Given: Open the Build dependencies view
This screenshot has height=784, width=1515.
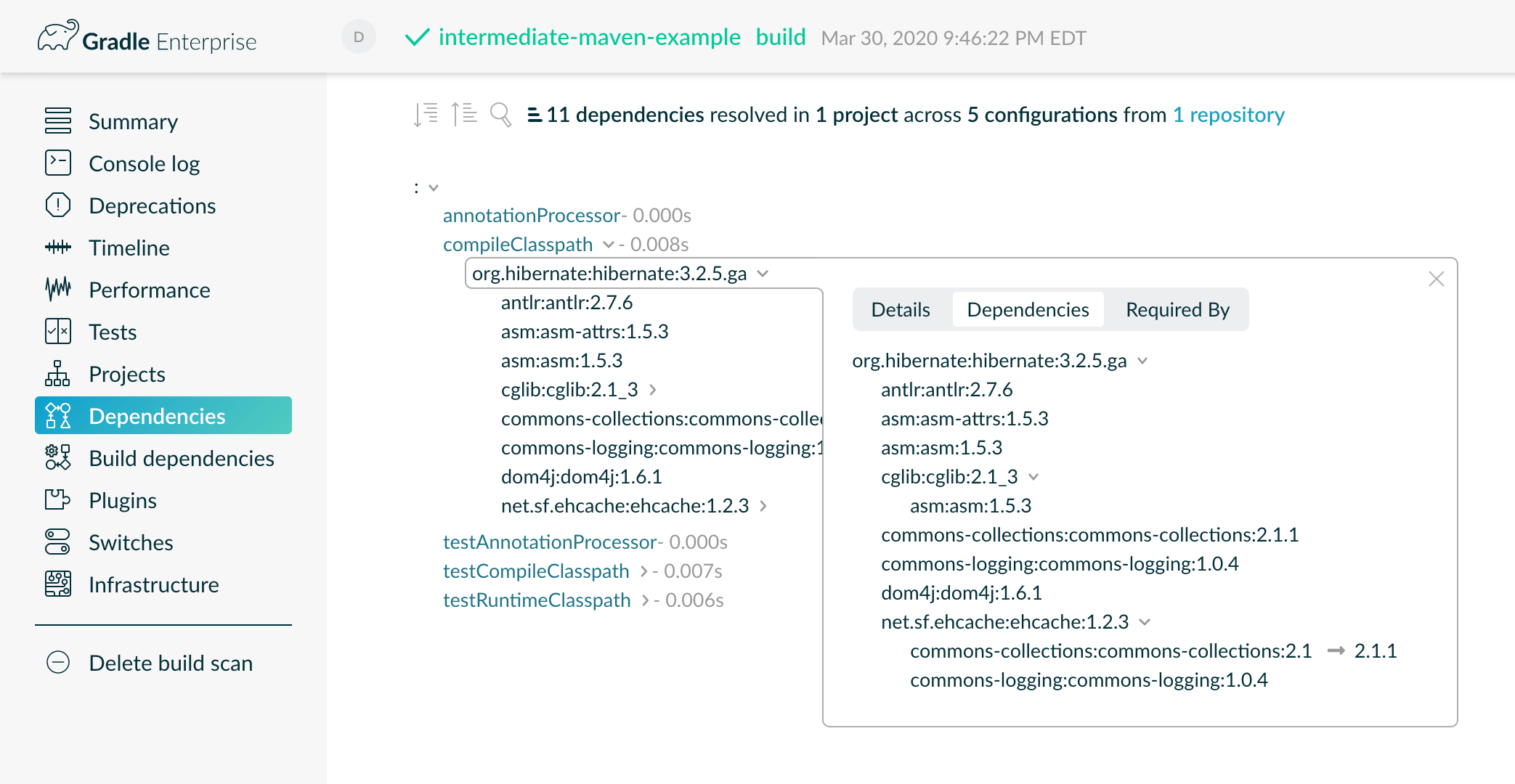Looking at the screenshot, I should coord(182,458).
